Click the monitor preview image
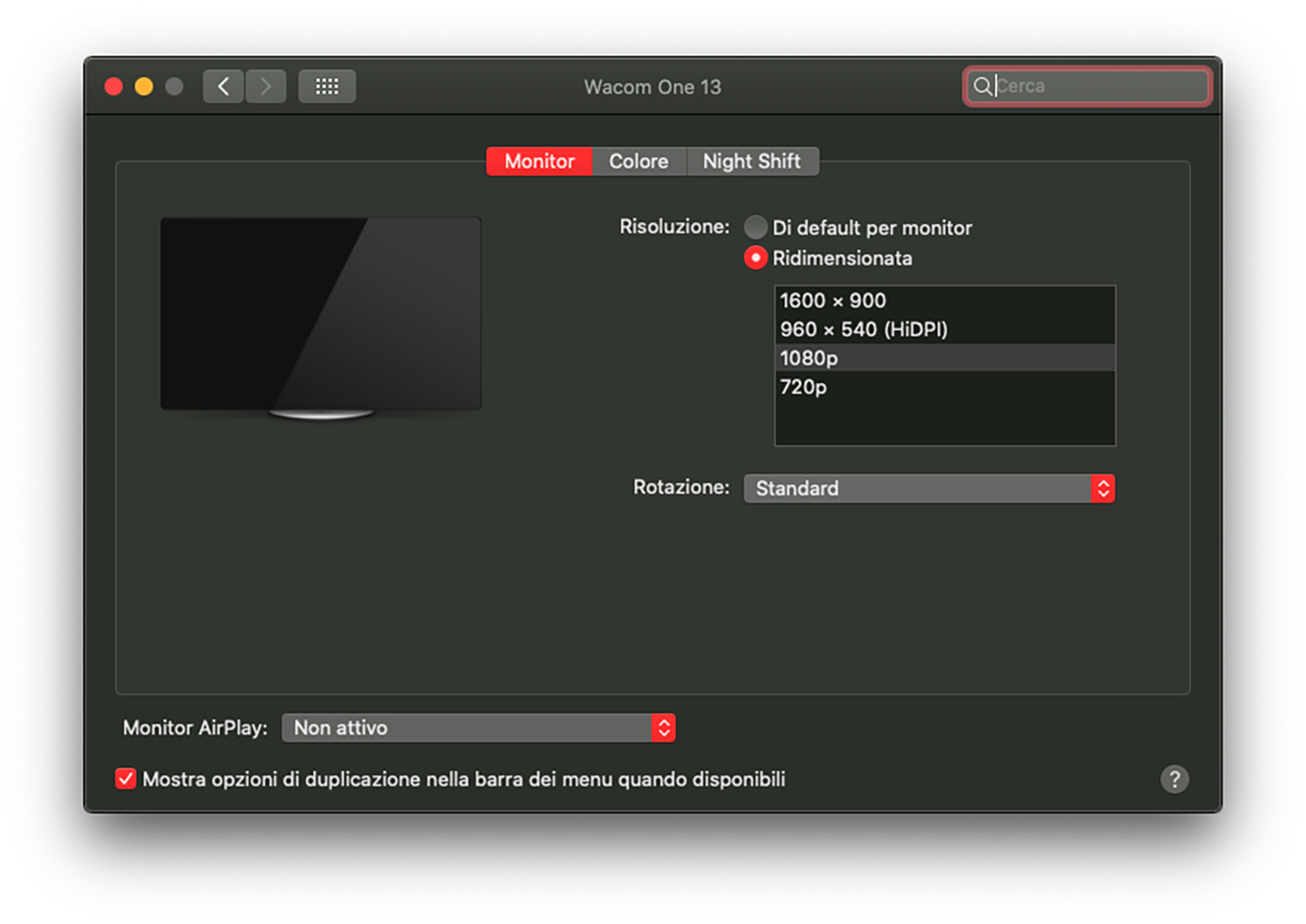Image resolution: width=1306 pixels, height=924 pixels. pos(321,318)
